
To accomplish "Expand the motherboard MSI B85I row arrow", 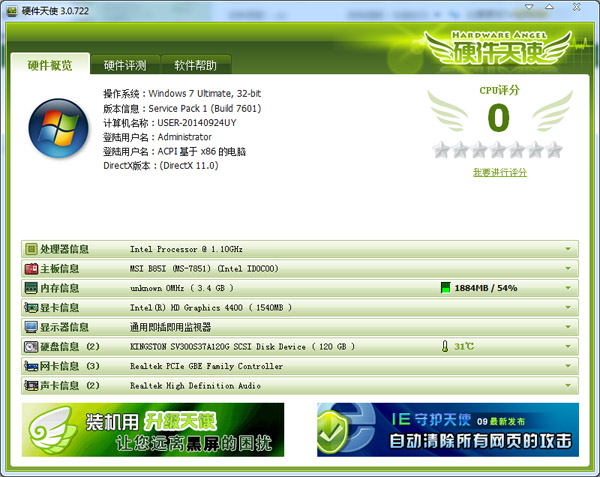I will tap(568, 269).
